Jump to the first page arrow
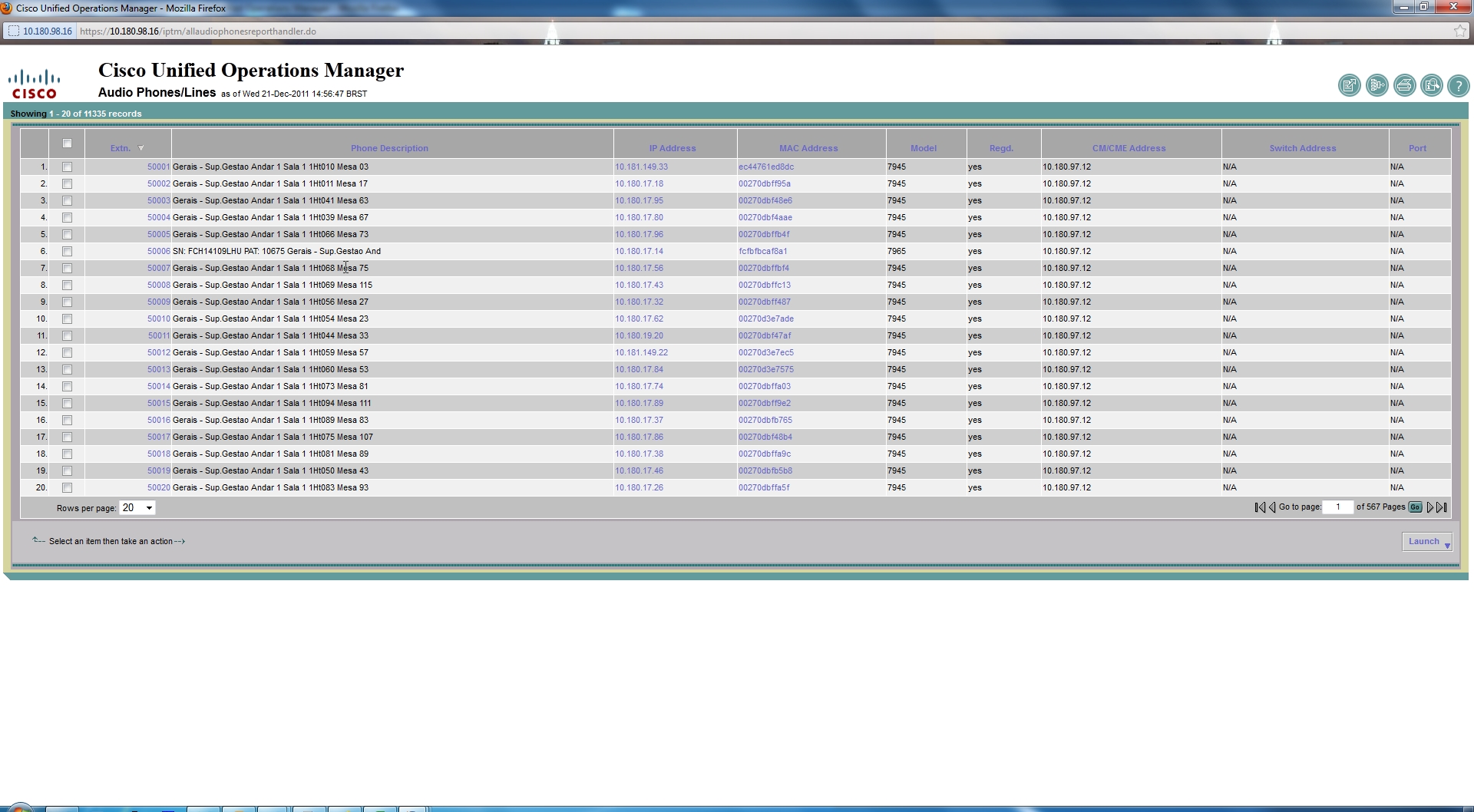 click(1260, 507)
